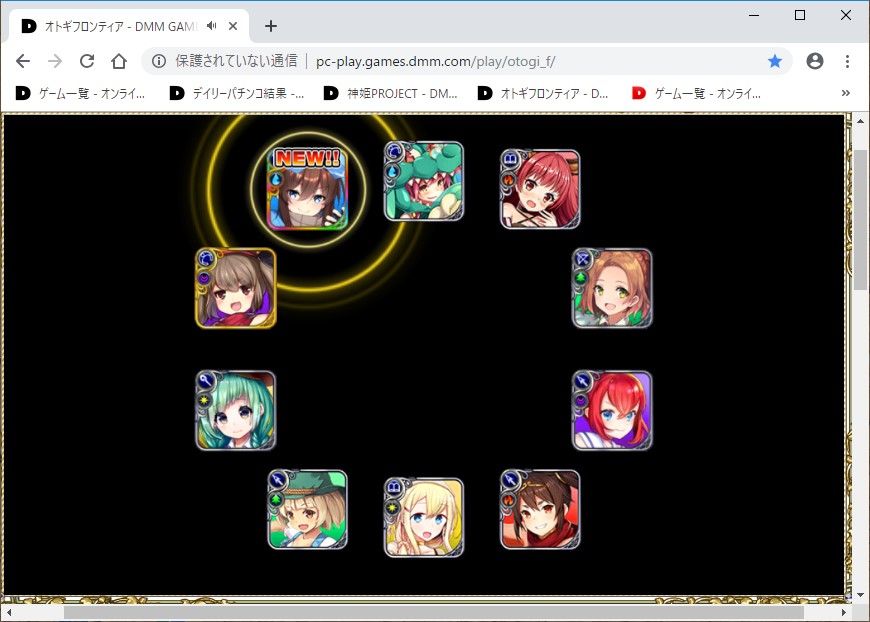
Task: Click the vertical scrollbar up arrow
Action: (860, 120)
